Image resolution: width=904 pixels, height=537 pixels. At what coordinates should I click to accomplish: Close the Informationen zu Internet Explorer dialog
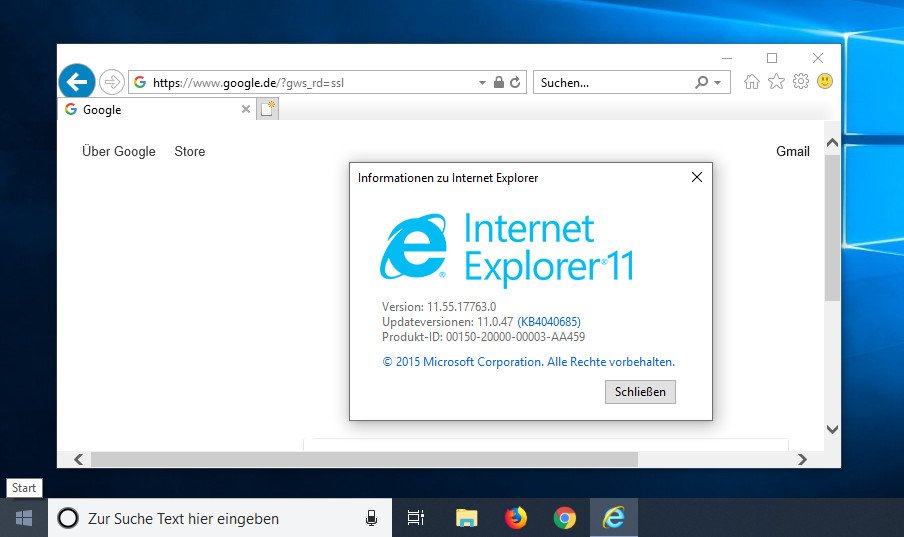tap(696, 177)
